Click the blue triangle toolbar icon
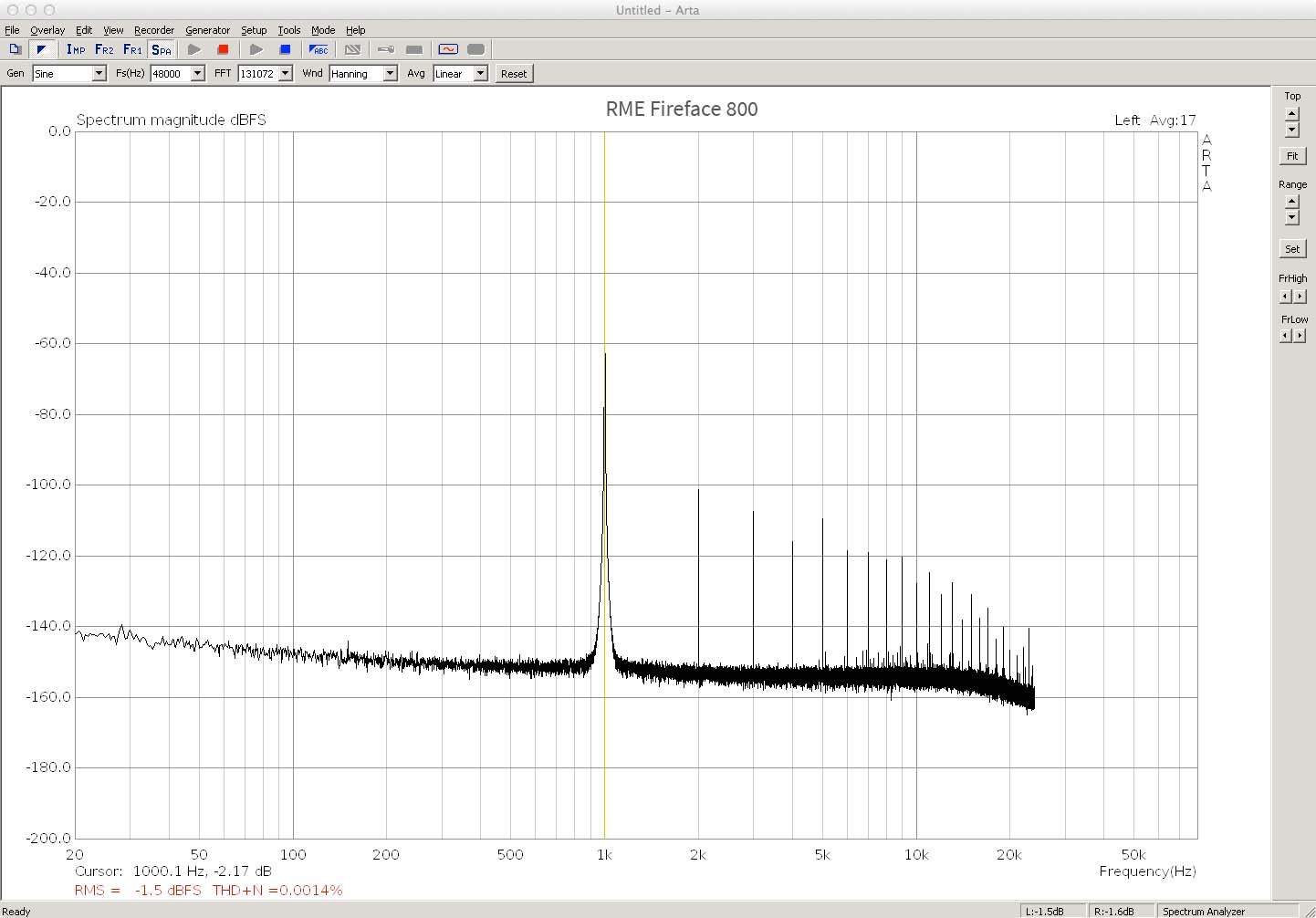Screen dimensions: 1316x918 41,49
